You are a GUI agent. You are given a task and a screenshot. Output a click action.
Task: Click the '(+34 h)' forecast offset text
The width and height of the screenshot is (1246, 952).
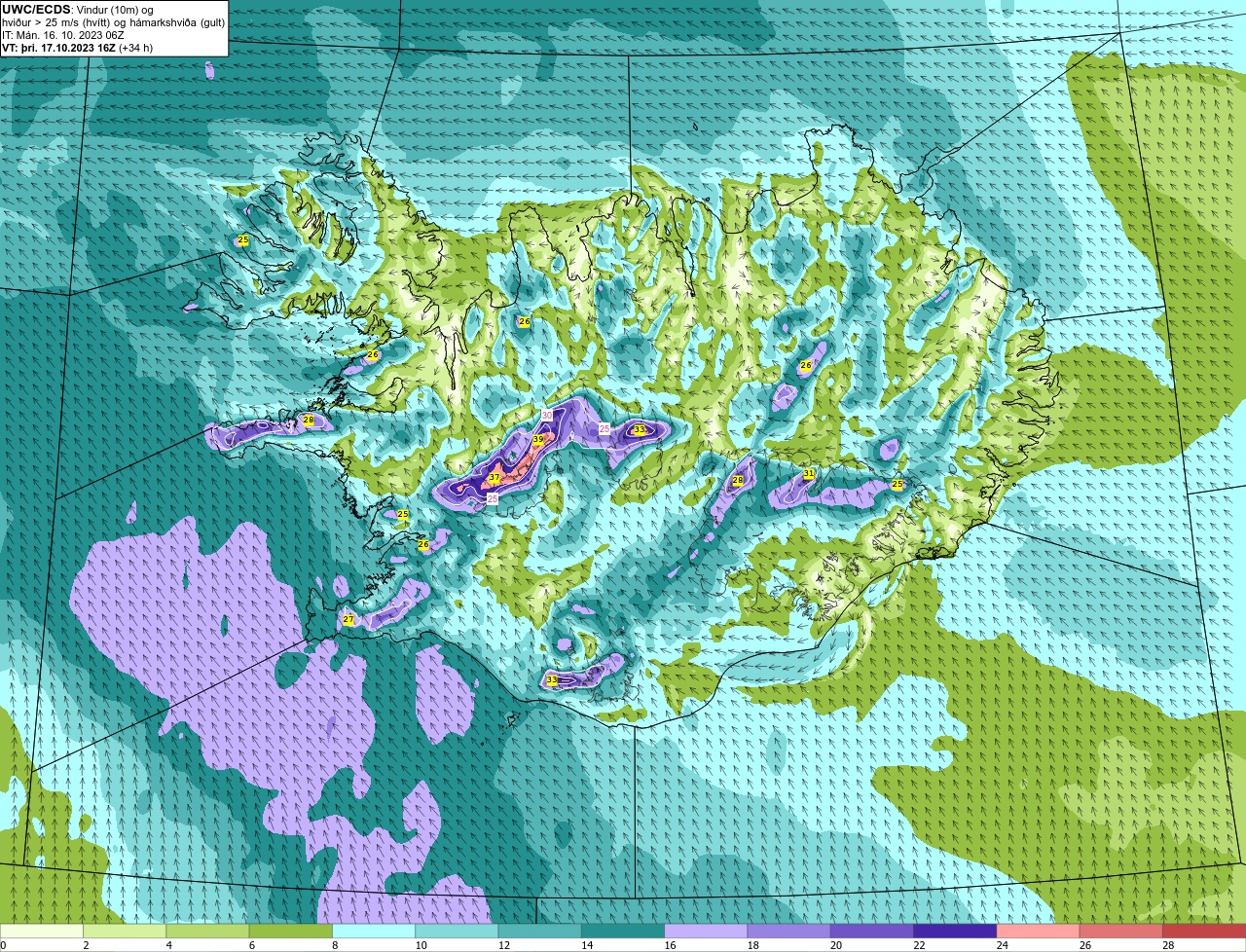tap(135, 48)
